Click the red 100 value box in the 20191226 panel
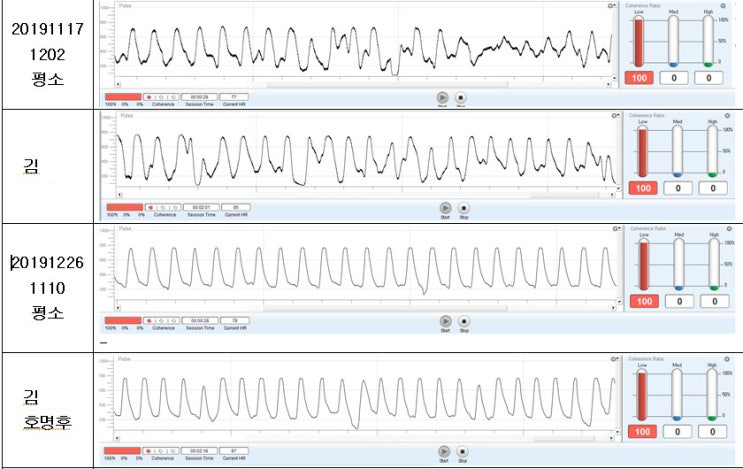The height and width of the screenshot is (469, 743). tap(644, 302)
